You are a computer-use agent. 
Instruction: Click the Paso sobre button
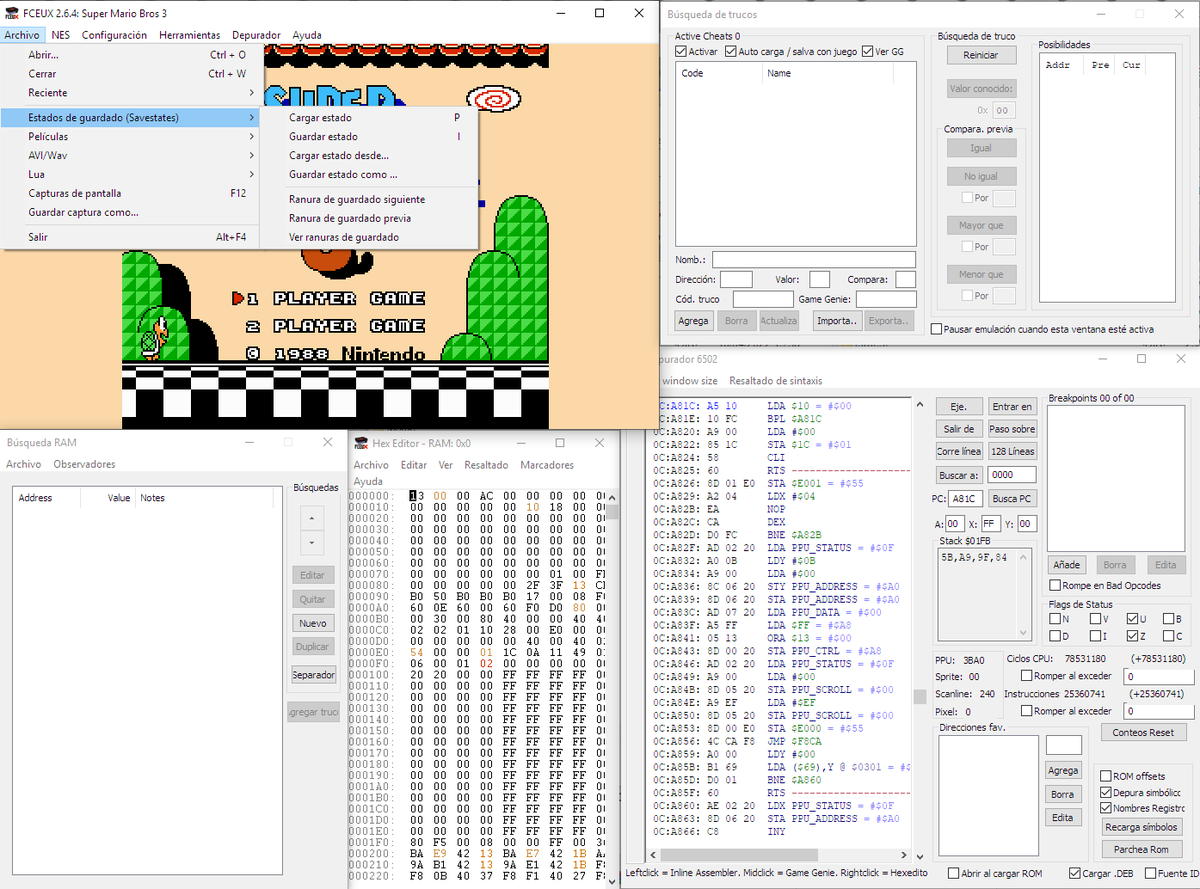click(1012, 429)
